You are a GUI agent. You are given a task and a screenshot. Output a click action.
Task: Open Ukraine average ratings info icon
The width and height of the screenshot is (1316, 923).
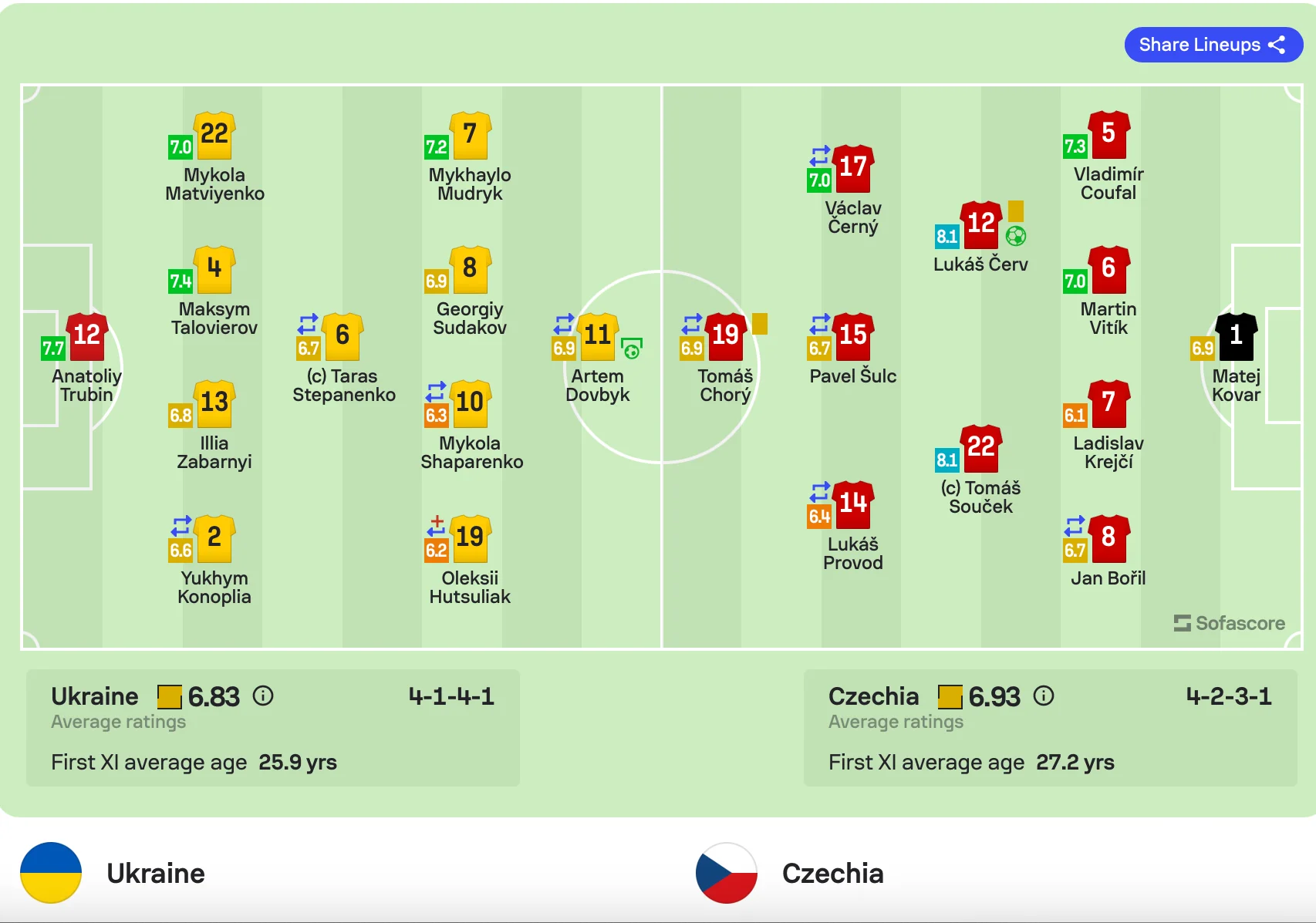coord(263,696)
